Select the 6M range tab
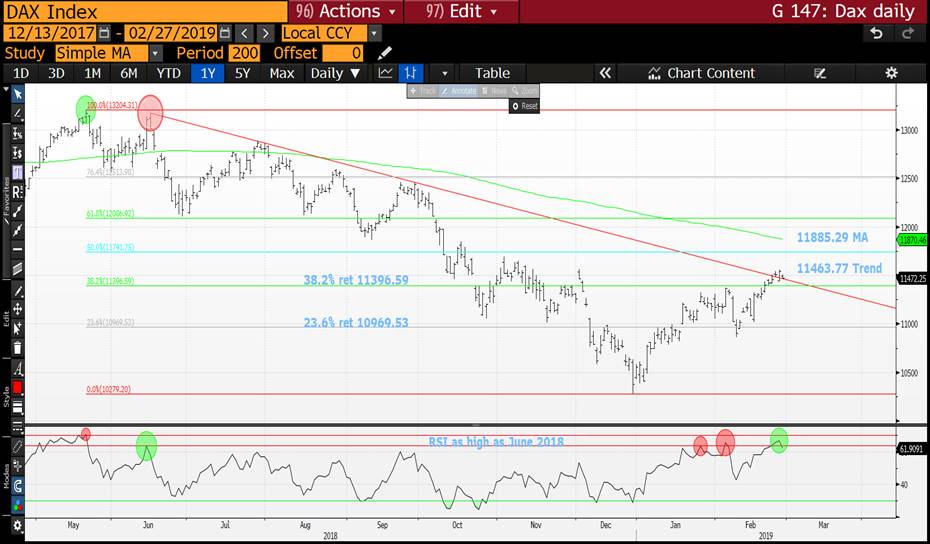The image size is (930, 544). point(129,73)
